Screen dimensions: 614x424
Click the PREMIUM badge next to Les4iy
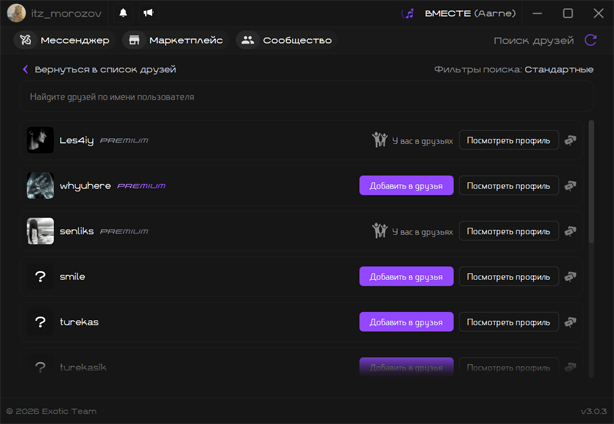[x=124, y=141]
